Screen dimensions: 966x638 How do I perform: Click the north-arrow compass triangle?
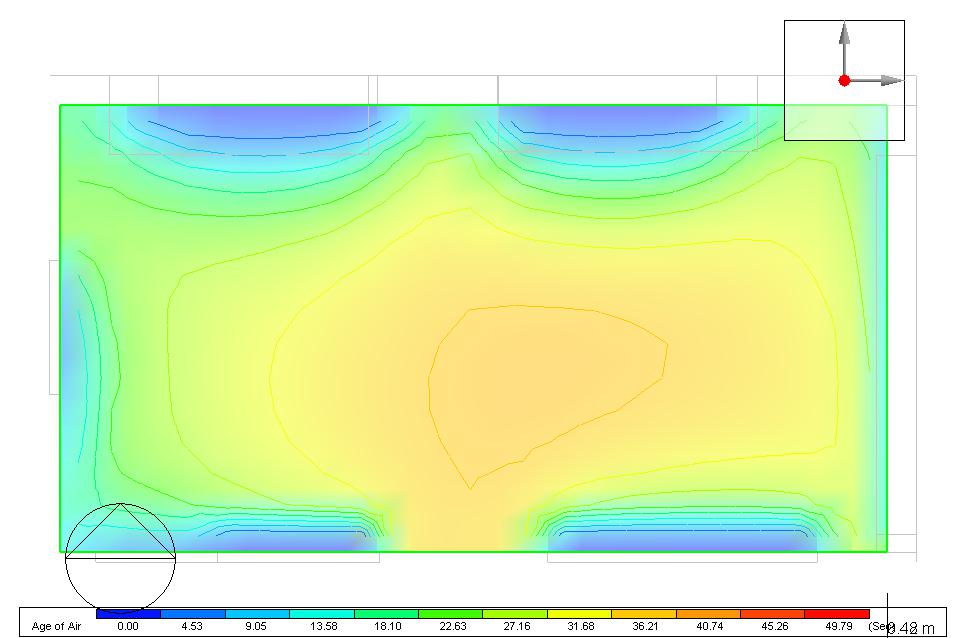coord(120,531)
